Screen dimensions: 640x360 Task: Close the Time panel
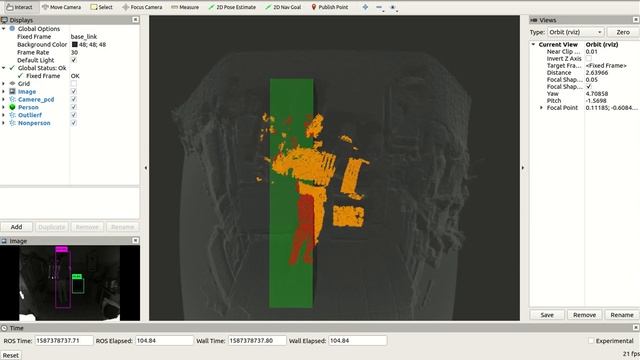click(x=636, y=327)
